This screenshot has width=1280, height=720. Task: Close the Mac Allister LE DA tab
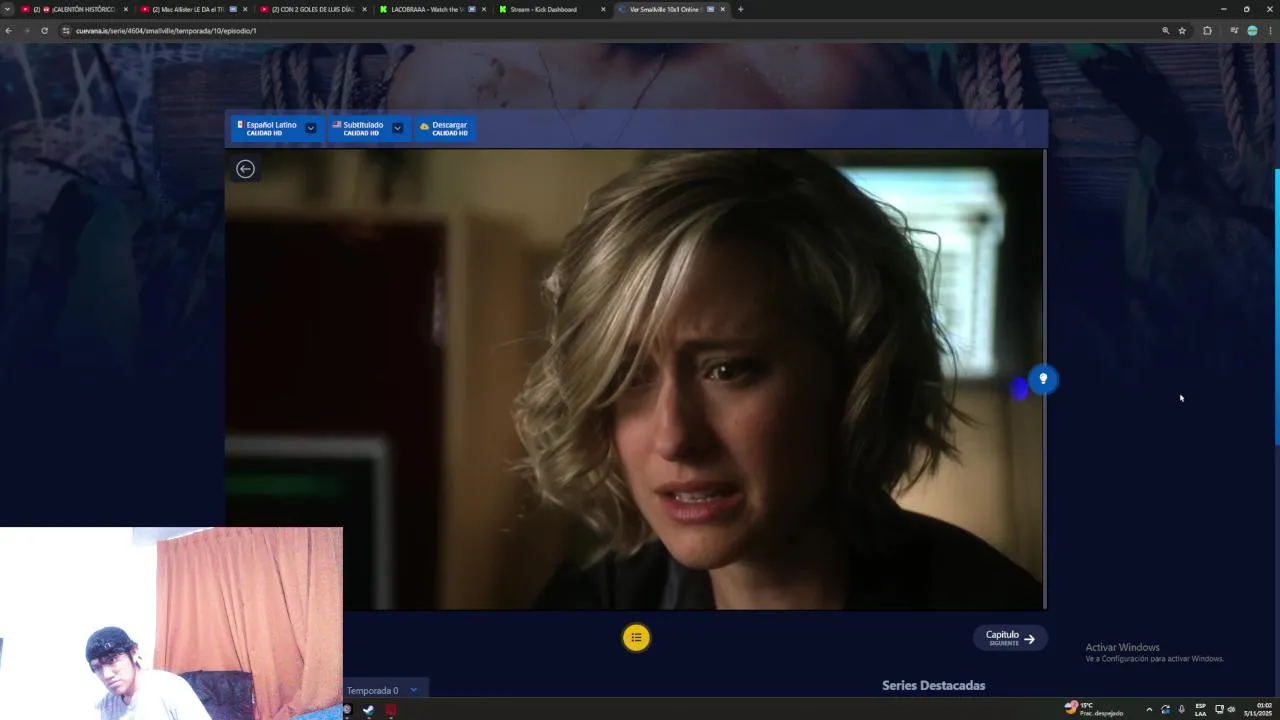coord(245,9)
